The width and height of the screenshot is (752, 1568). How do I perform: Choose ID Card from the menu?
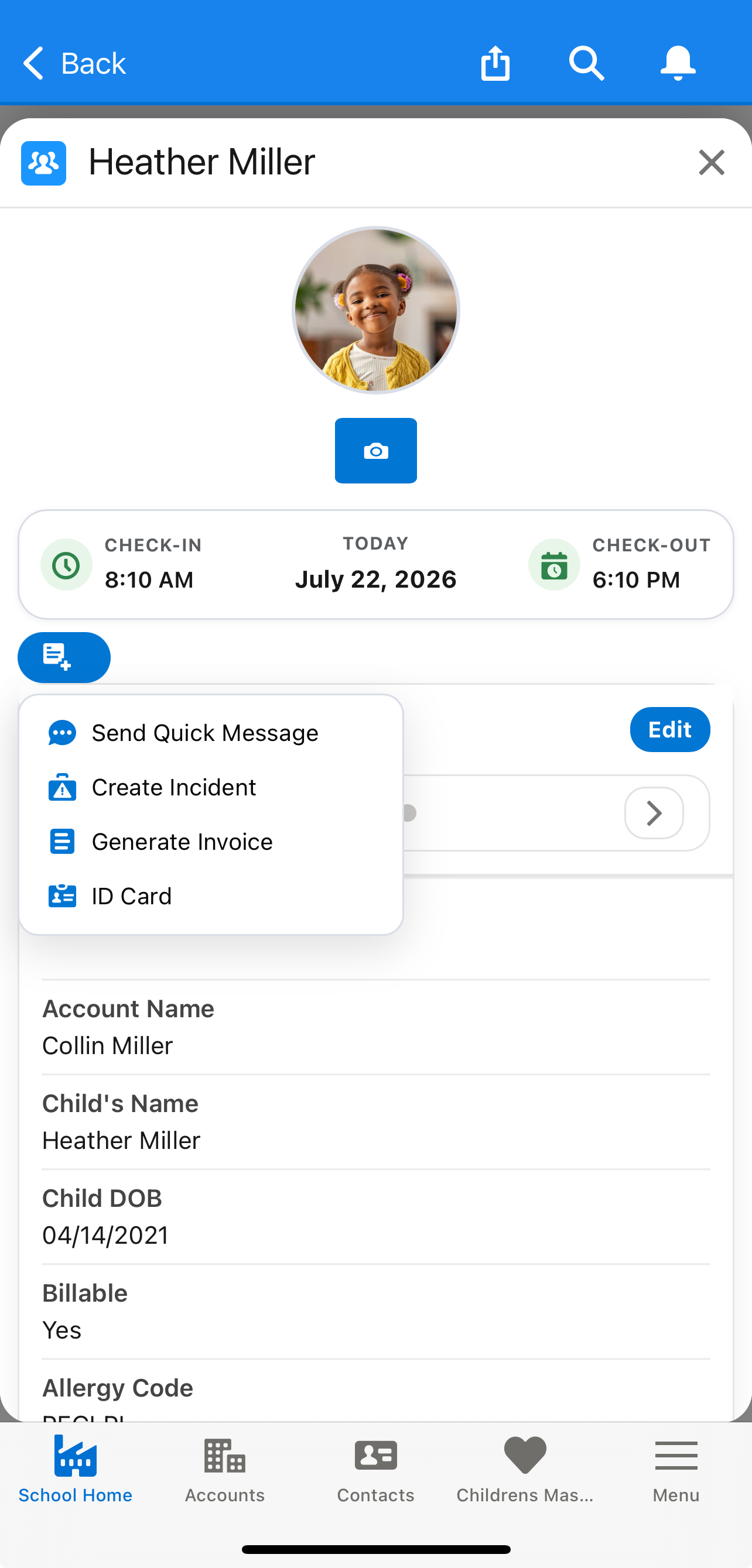(211, 896)
